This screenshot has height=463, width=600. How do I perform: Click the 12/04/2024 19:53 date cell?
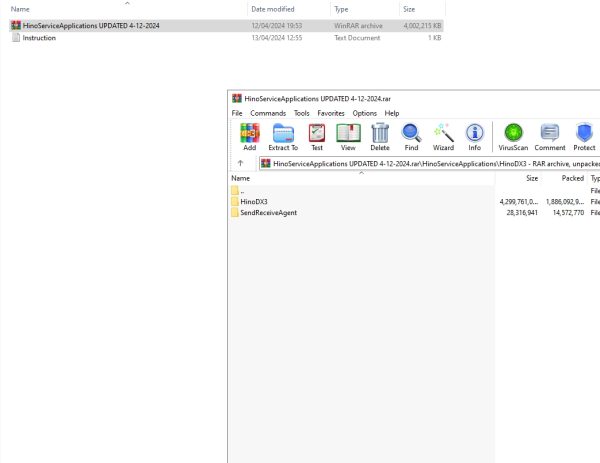coord(277,26)
